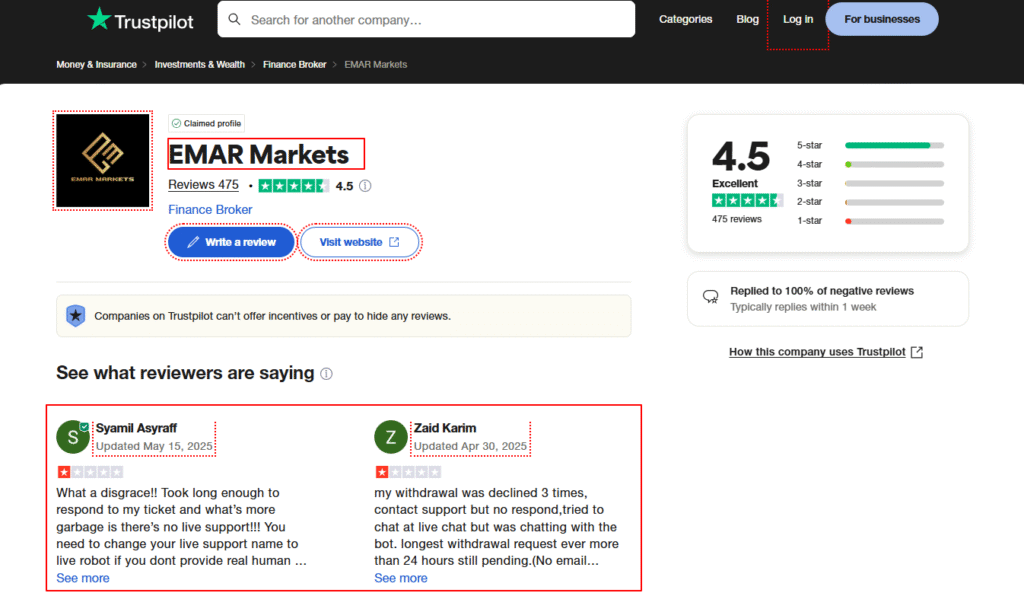Expand Syamil Asyraff's review with See more
Screen dimensions: 1024x593
pyautogui.click(x=83, y=578)
